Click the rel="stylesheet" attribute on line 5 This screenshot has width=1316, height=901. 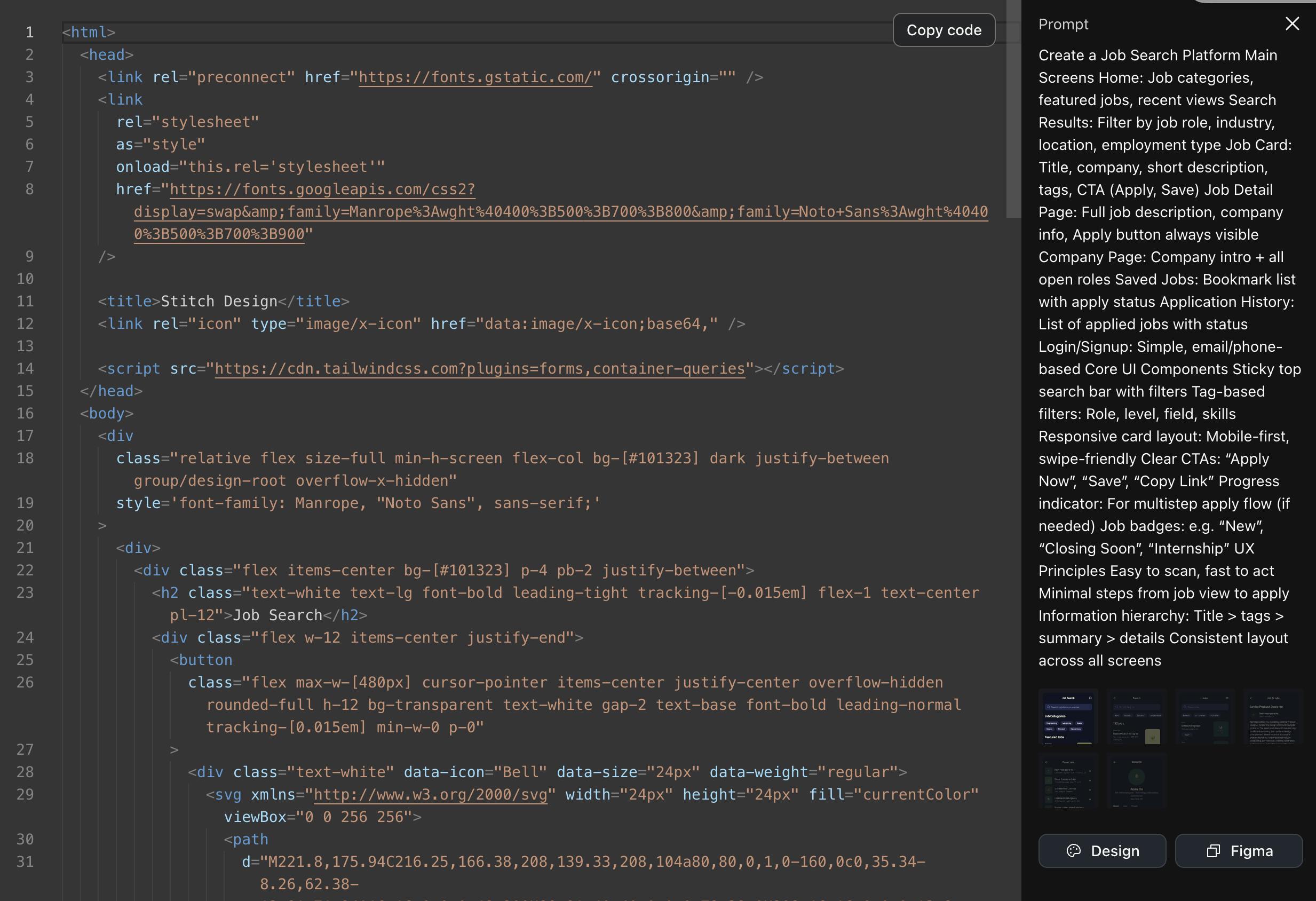pyautogui.click(x=187, y=122)
